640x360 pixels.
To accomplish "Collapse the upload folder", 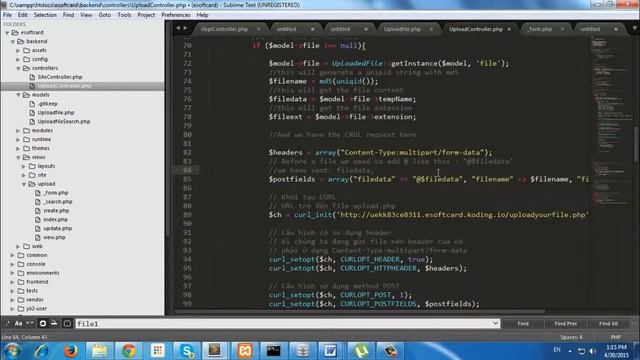I will 24,184.
